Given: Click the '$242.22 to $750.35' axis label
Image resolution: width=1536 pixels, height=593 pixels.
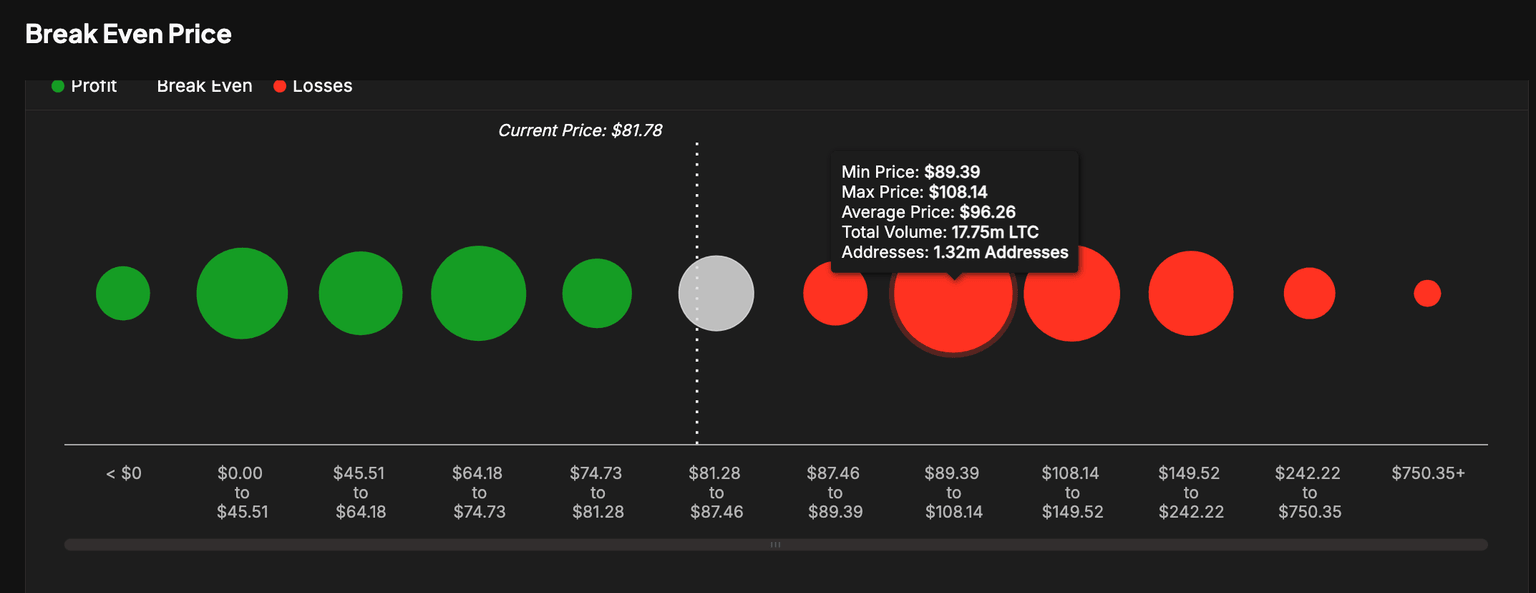Looking at the screenshot, I should tap(1309, 492).
